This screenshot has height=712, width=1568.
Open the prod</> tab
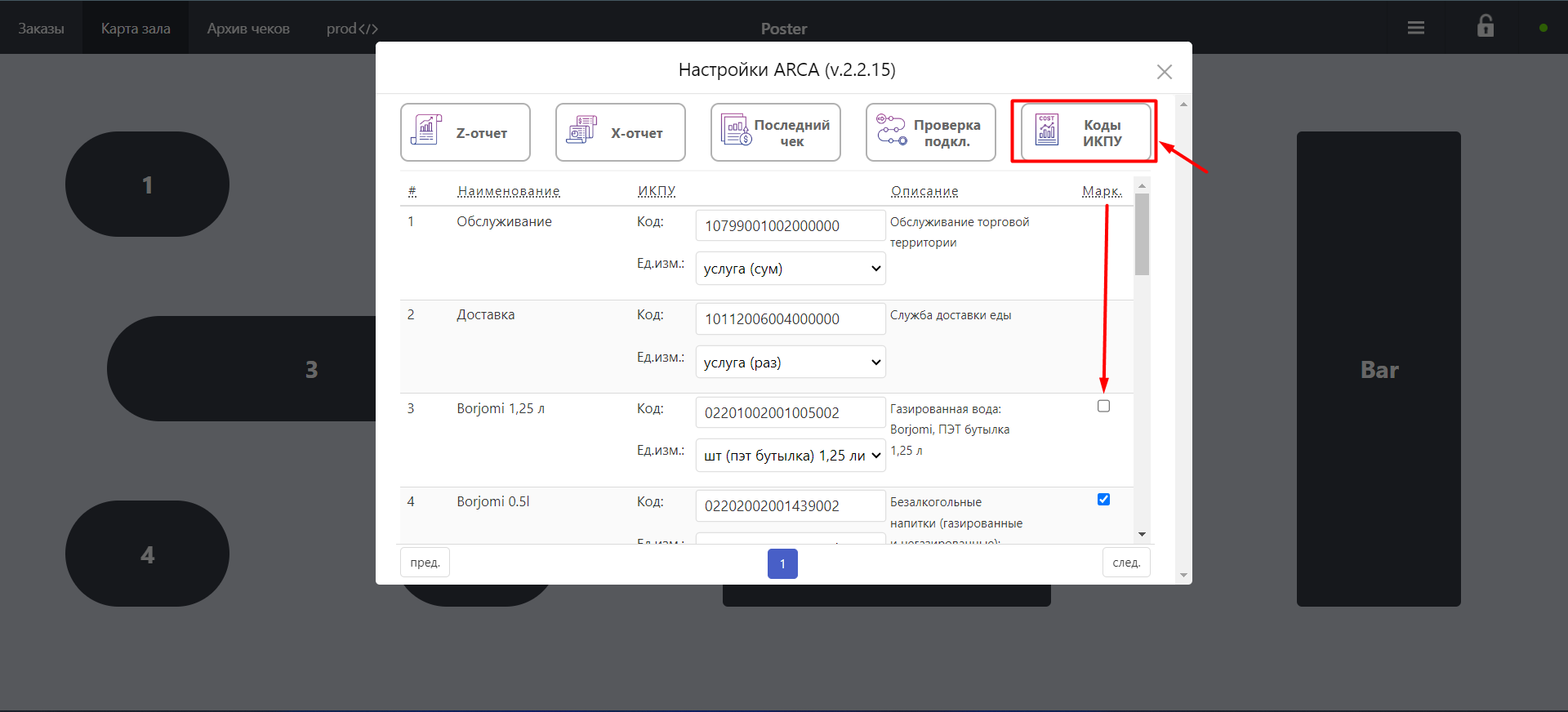(352, 29)
